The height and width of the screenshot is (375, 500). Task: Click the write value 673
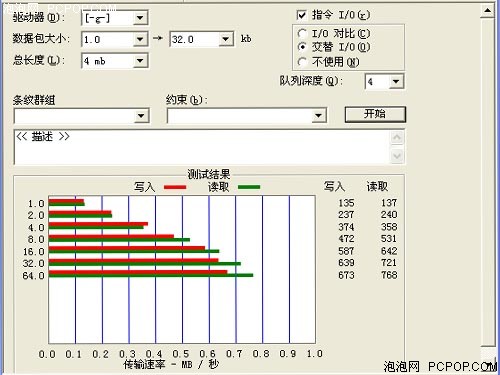point(346,275)
